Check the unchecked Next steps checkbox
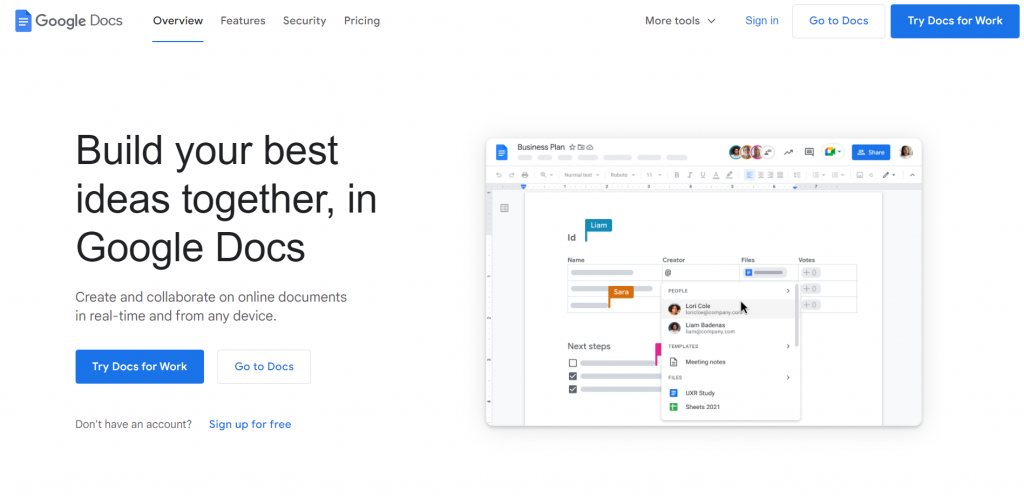Viewport: 1024px width, 504px height. tap(573, 363)
